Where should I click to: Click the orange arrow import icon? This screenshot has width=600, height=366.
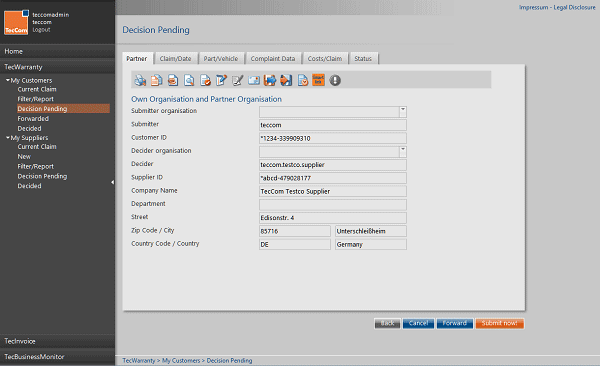click(x=286, y=80)
